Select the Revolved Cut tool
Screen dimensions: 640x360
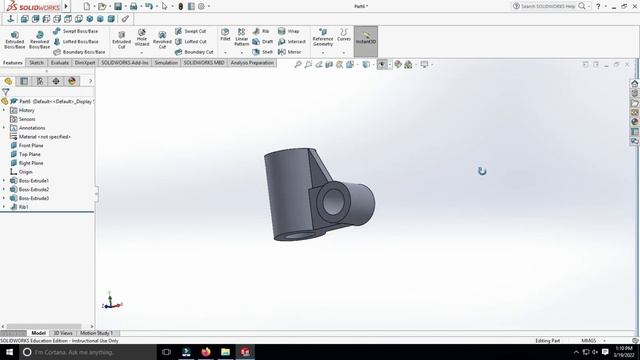click(x=162, y=40)
